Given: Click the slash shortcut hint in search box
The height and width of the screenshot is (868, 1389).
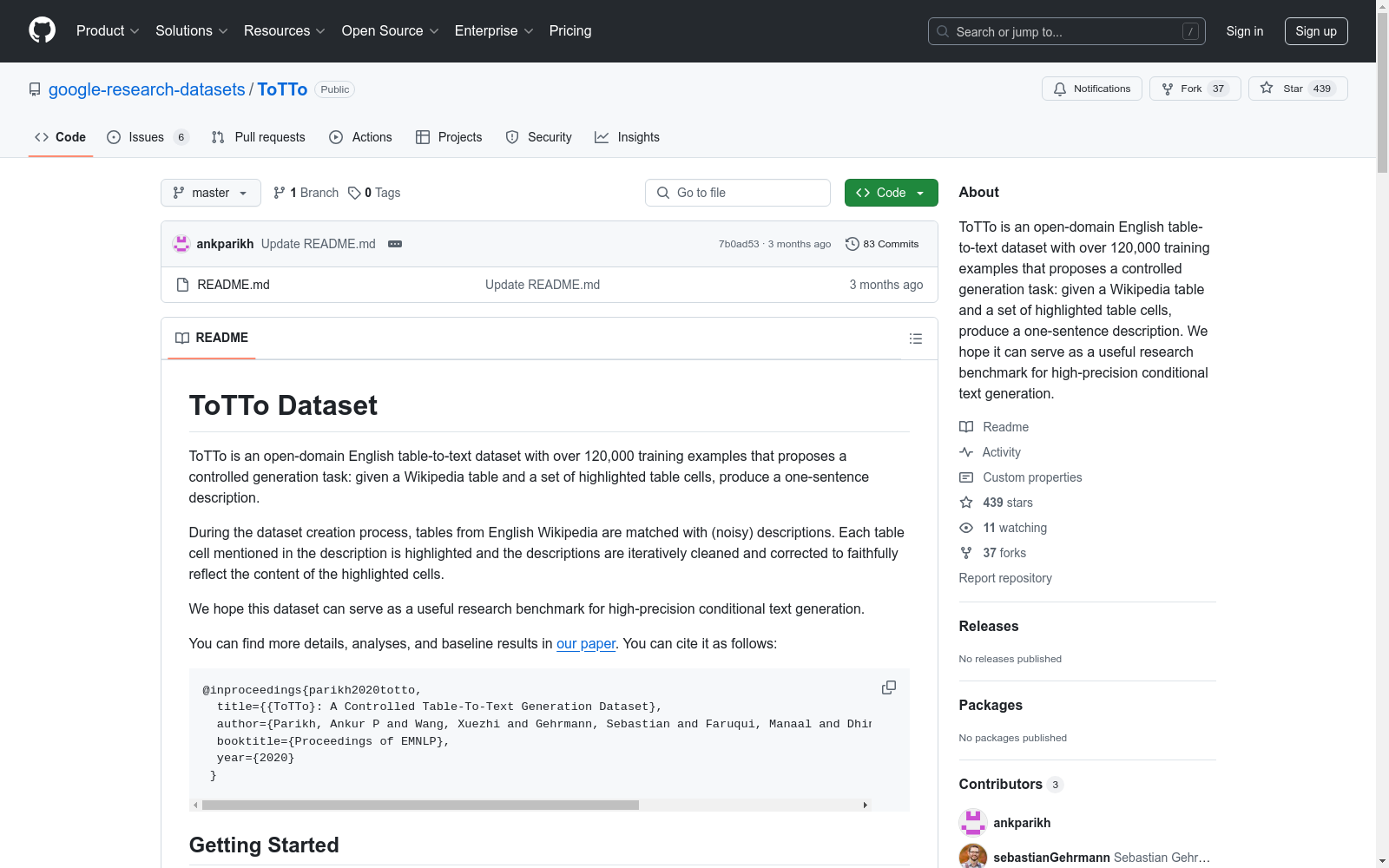Looking at the screenshot, I should pyautogui.click(x=1190, y=31).
